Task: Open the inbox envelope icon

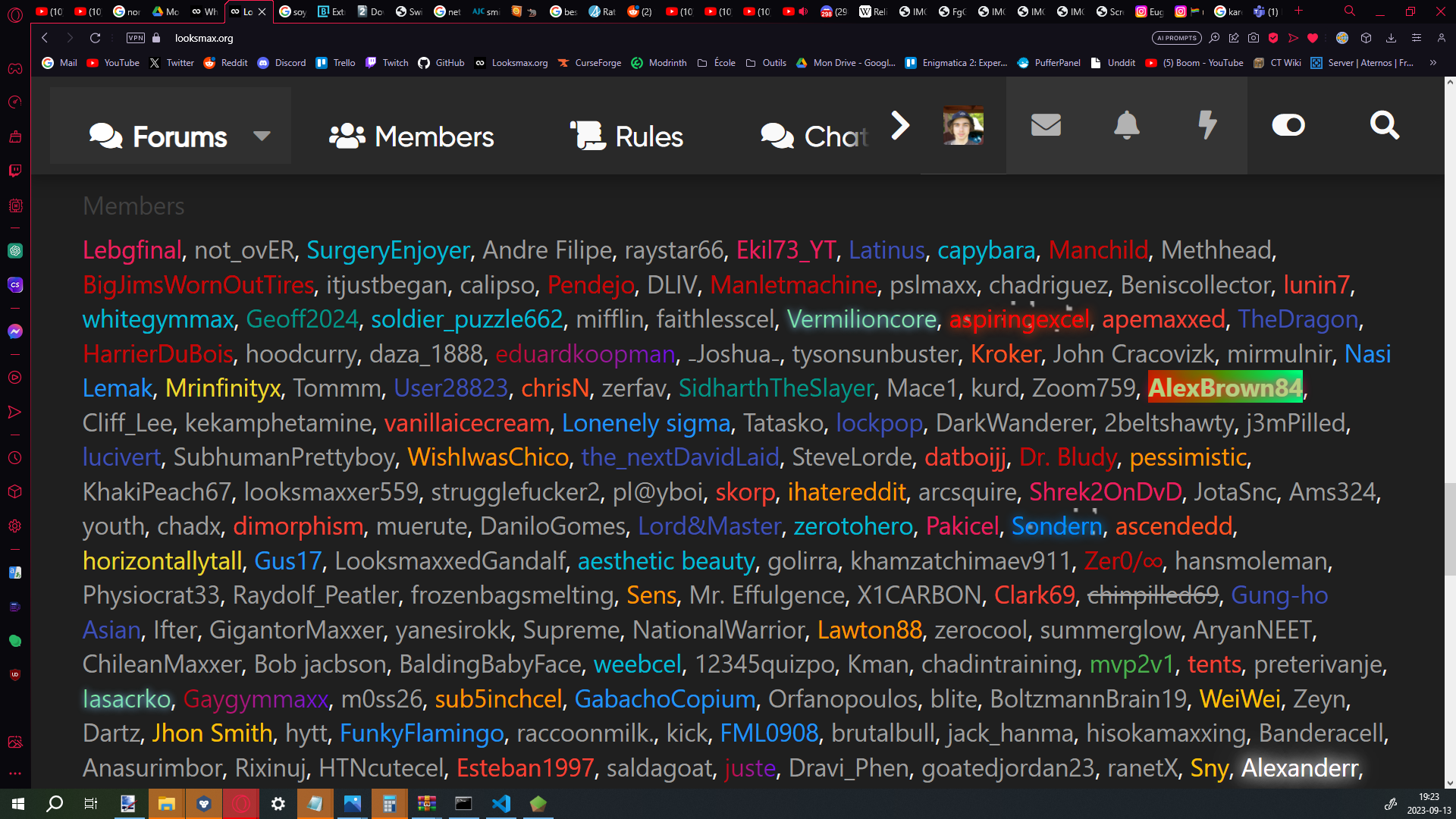Action: 1046,125
